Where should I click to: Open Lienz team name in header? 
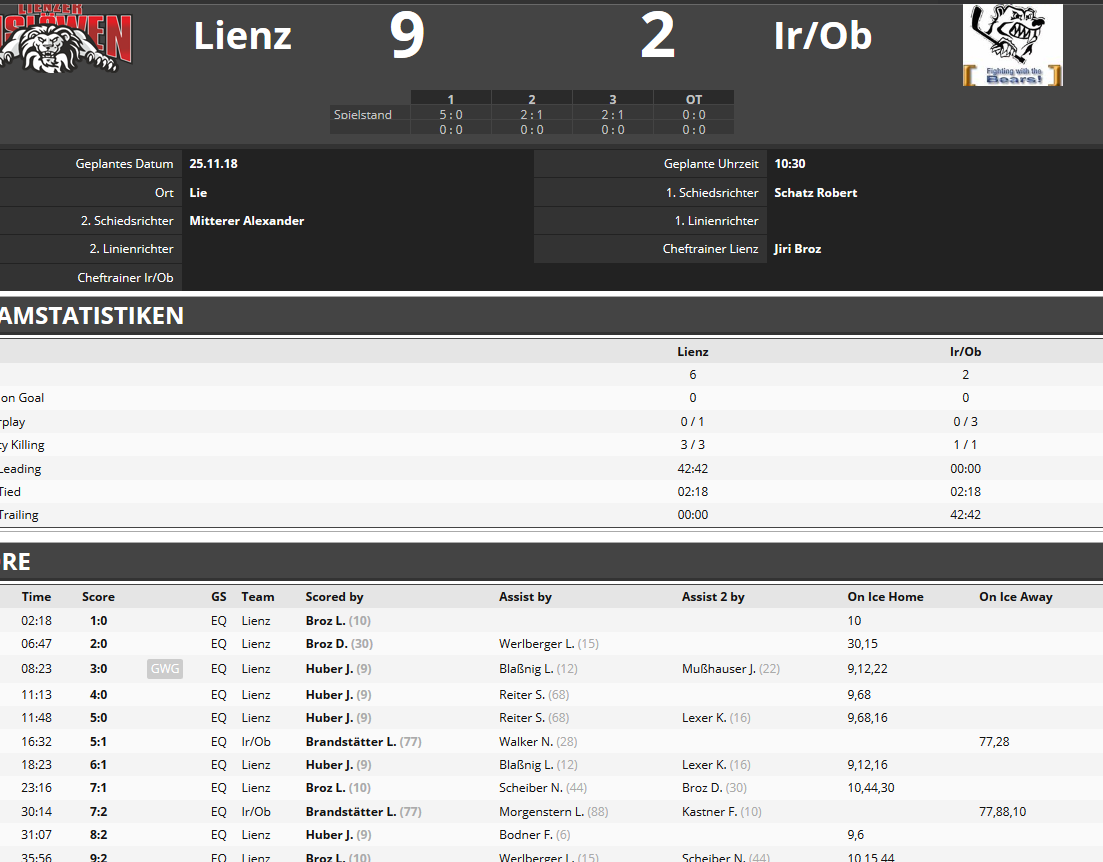click(242, 35)
